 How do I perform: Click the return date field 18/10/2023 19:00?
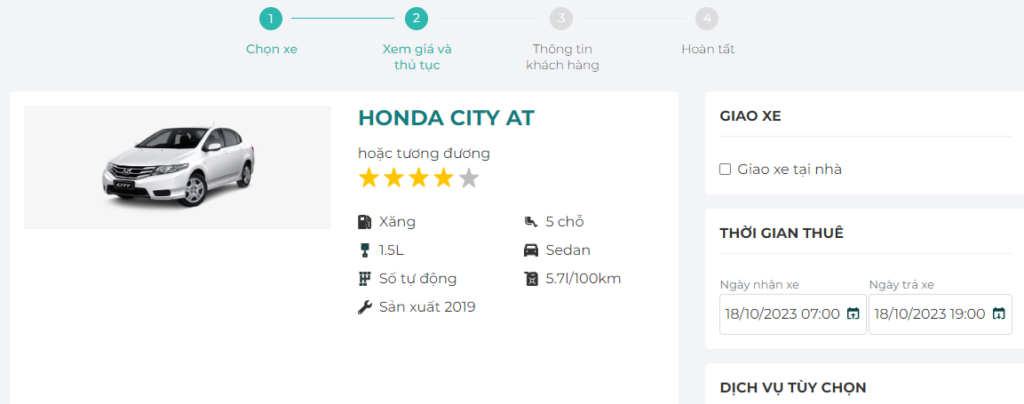(930, 314)
